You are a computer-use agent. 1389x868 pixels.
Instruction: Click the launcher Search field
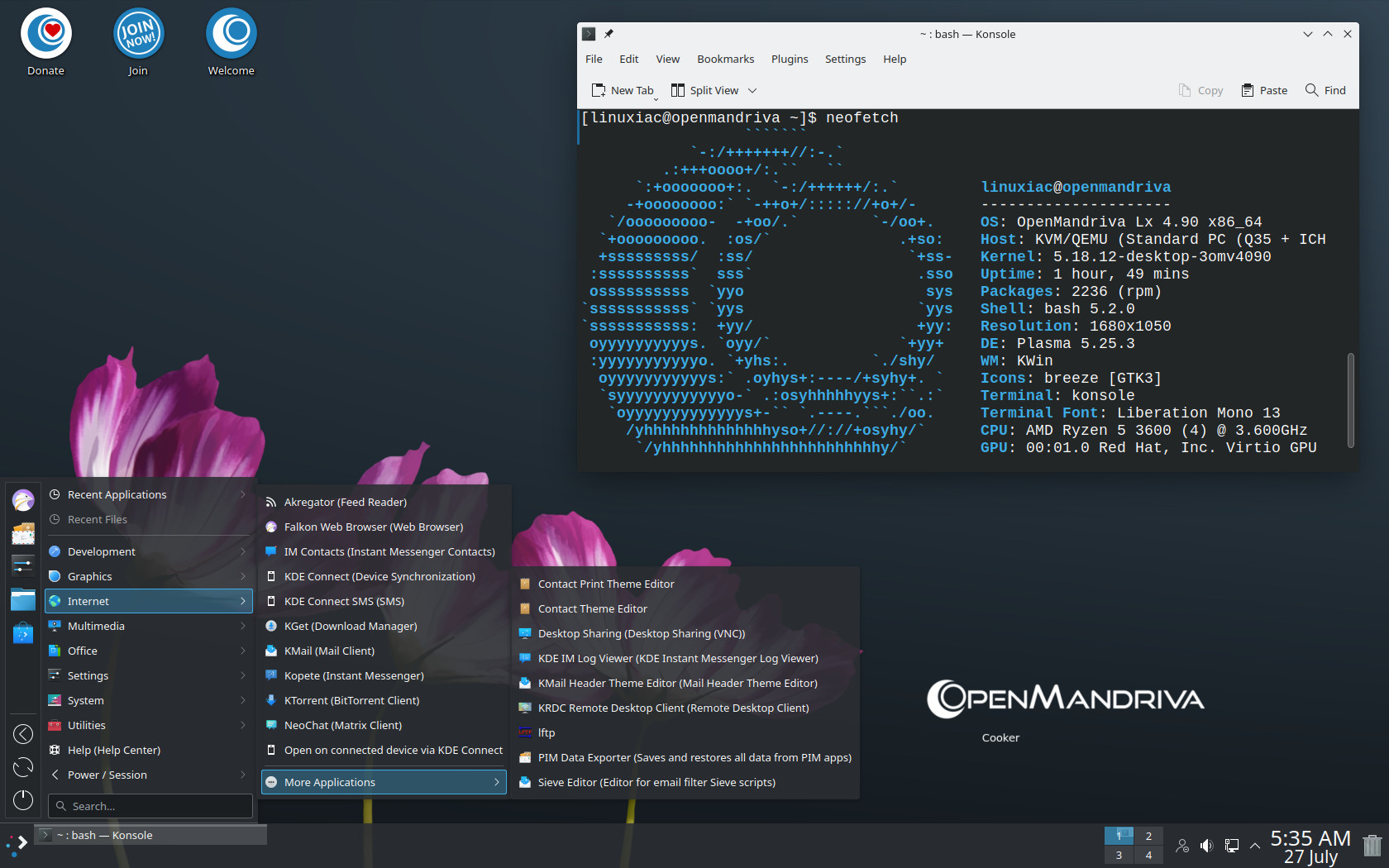point(150,806)
